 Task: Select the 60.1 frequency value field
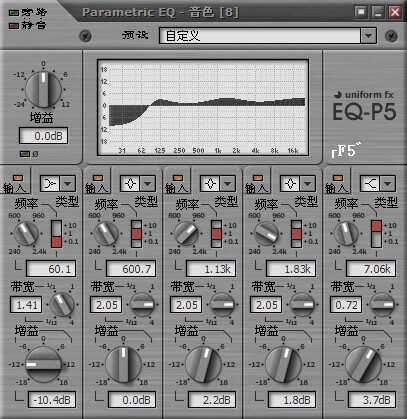point(51,269)
